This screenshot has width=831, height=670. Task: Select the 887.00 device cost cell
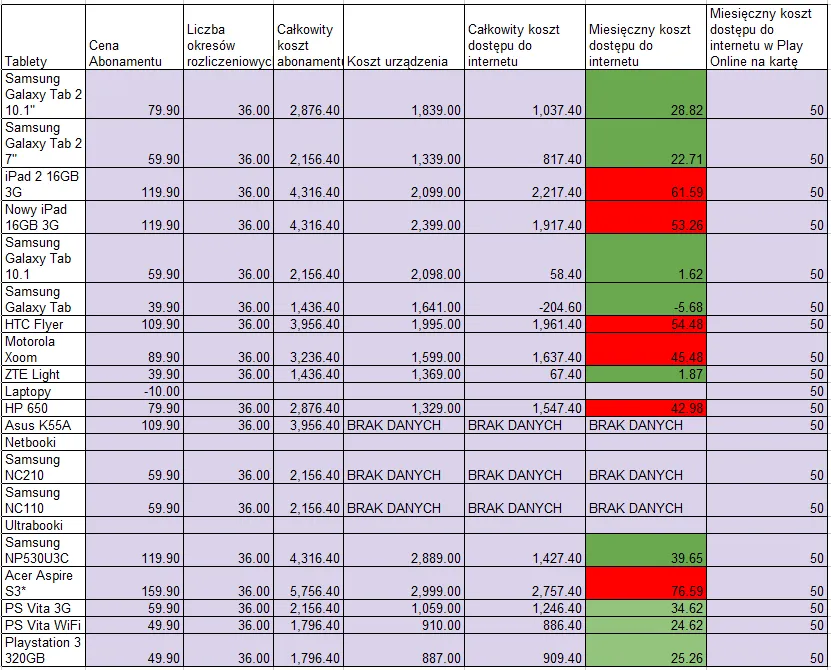(404, 650)
